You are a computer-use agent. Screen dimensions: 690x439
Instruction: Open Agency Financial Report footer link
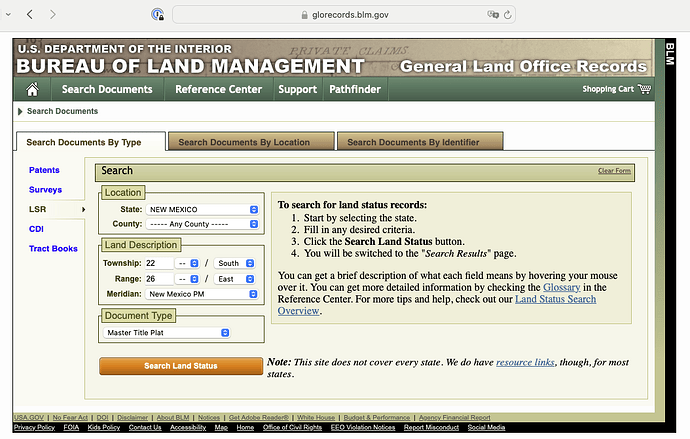(x=455, y=417)
